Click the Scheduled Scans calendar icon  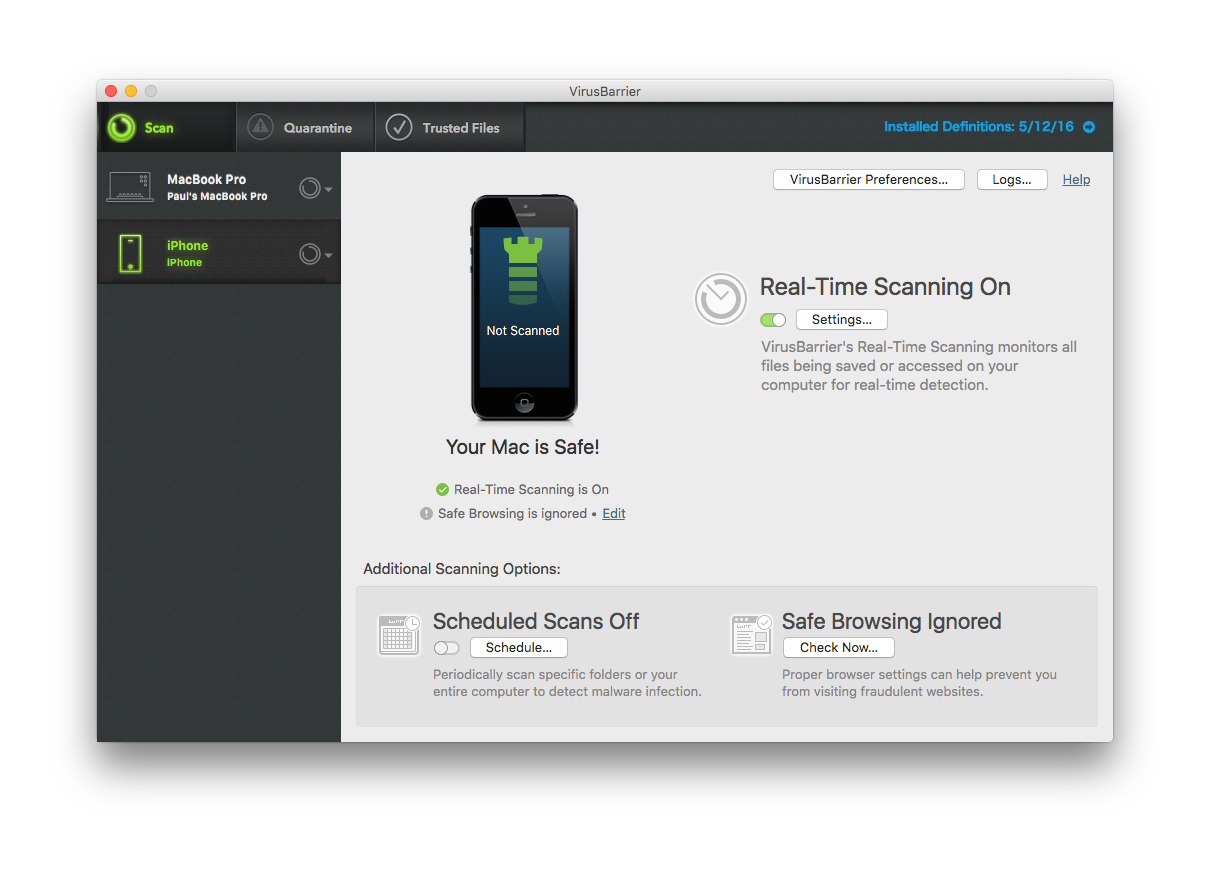click(398, 635)
